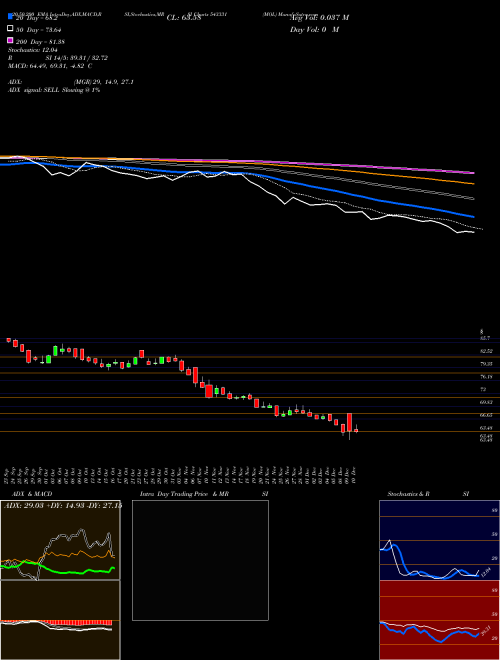500x660 pixels.
Task: Click the 'ADX: 29.03 +DY: 14.93' header text
Action: tap(46, 506)
